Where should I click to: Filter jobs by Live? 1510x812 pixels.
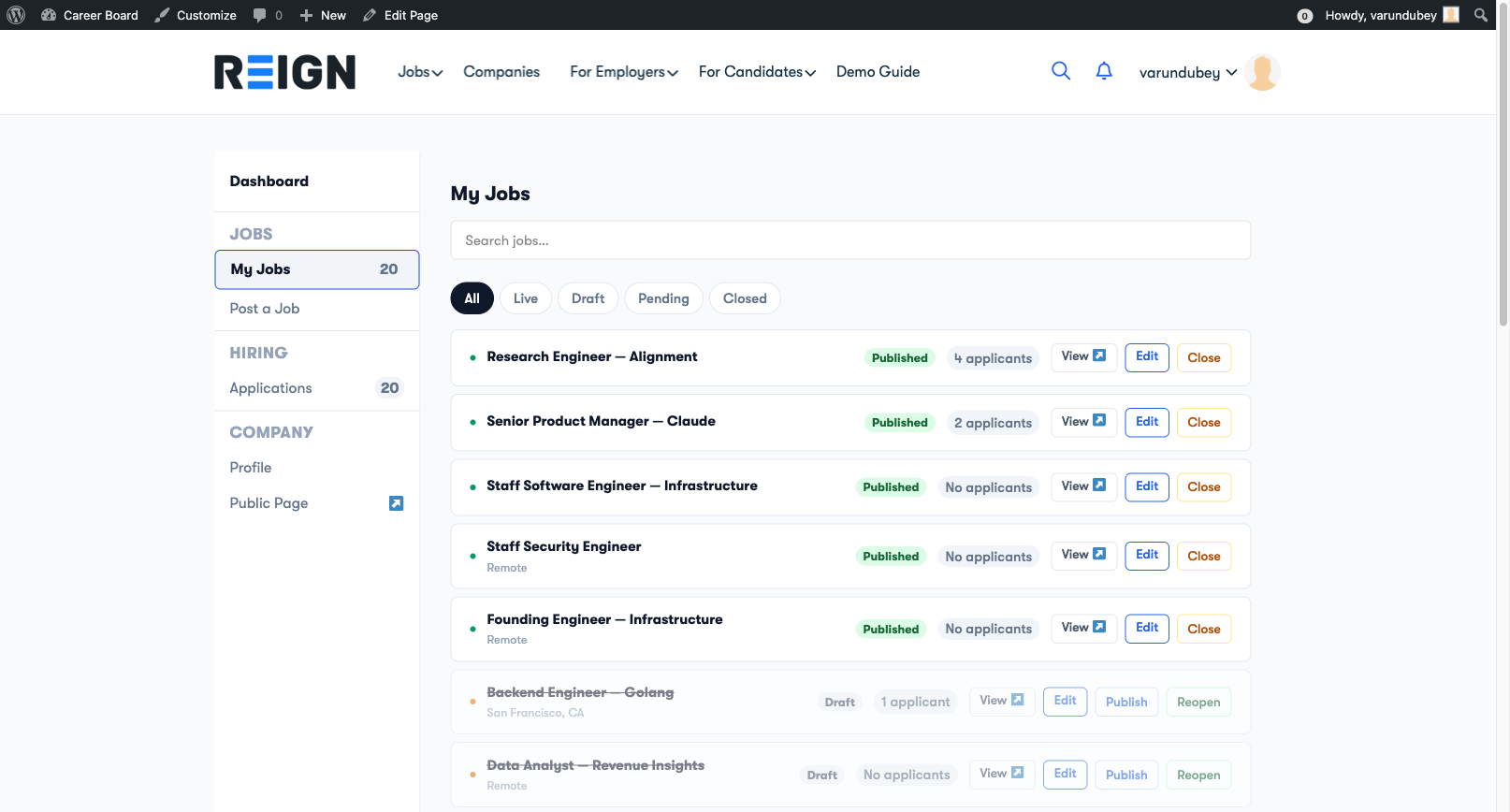(x=526, y=298)
